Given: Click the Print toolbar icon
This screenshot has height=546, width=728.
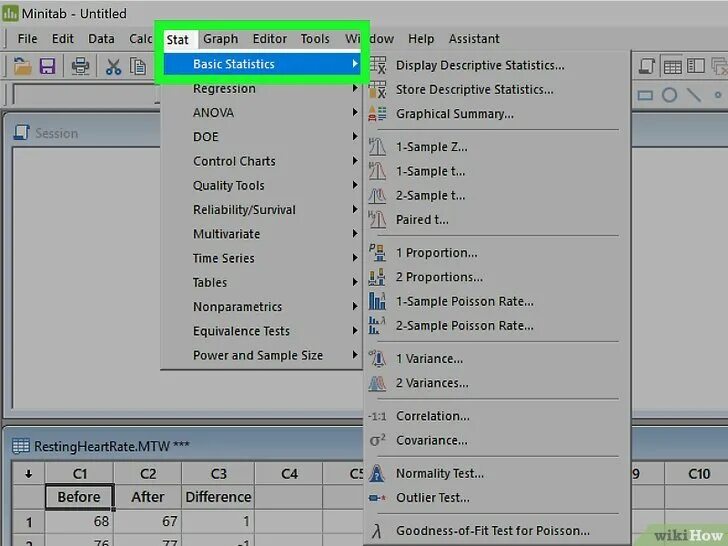Looking at the screenshot, I should 80,66.
